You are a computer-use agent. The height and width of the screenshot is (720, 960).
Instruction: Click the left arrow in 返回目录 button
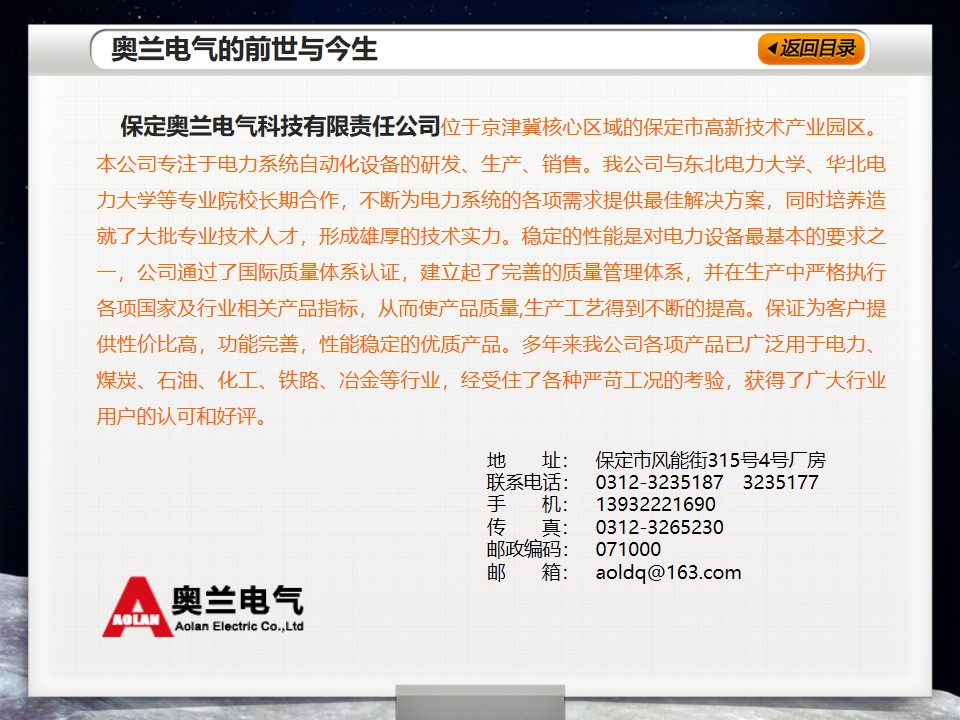771,49
